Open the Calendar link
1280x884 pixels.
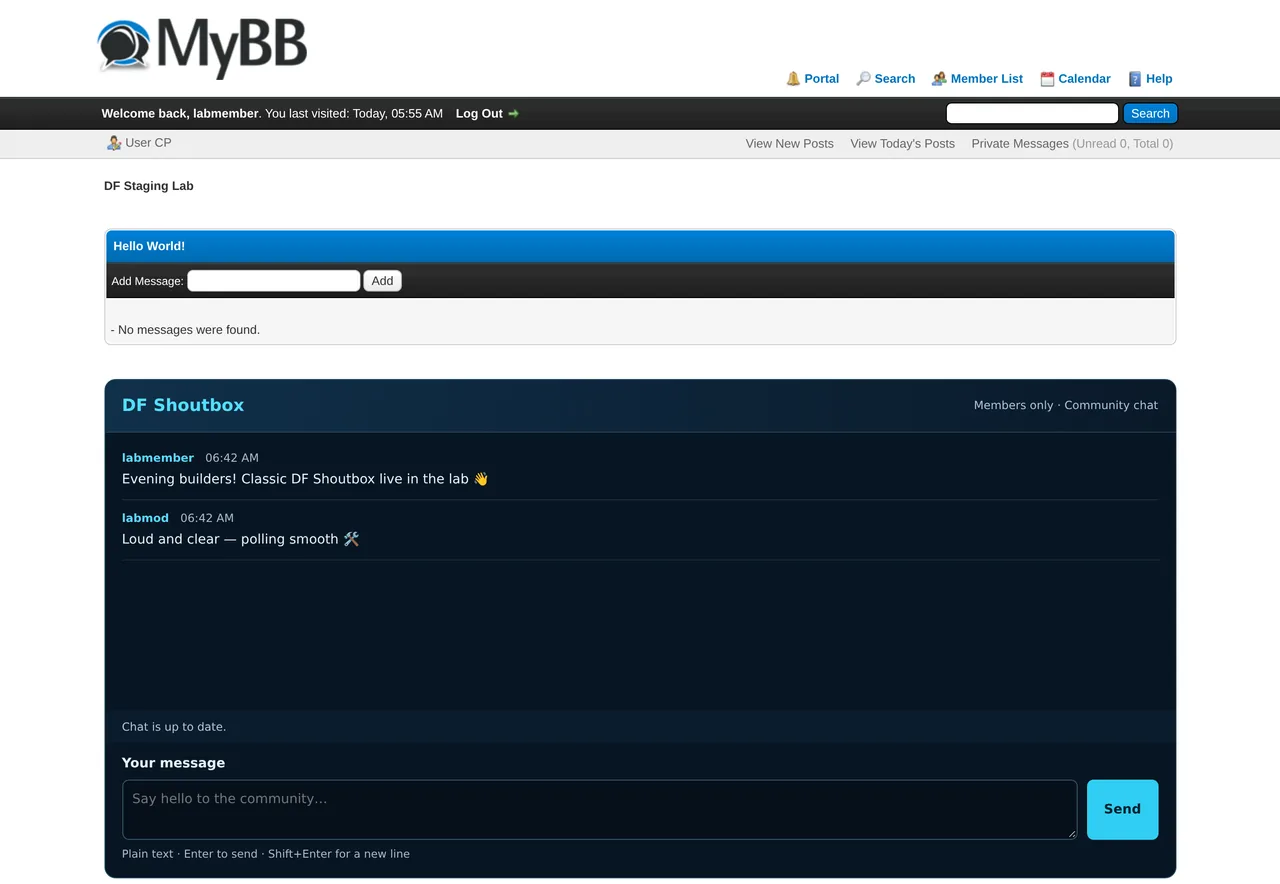point(1085,79)
